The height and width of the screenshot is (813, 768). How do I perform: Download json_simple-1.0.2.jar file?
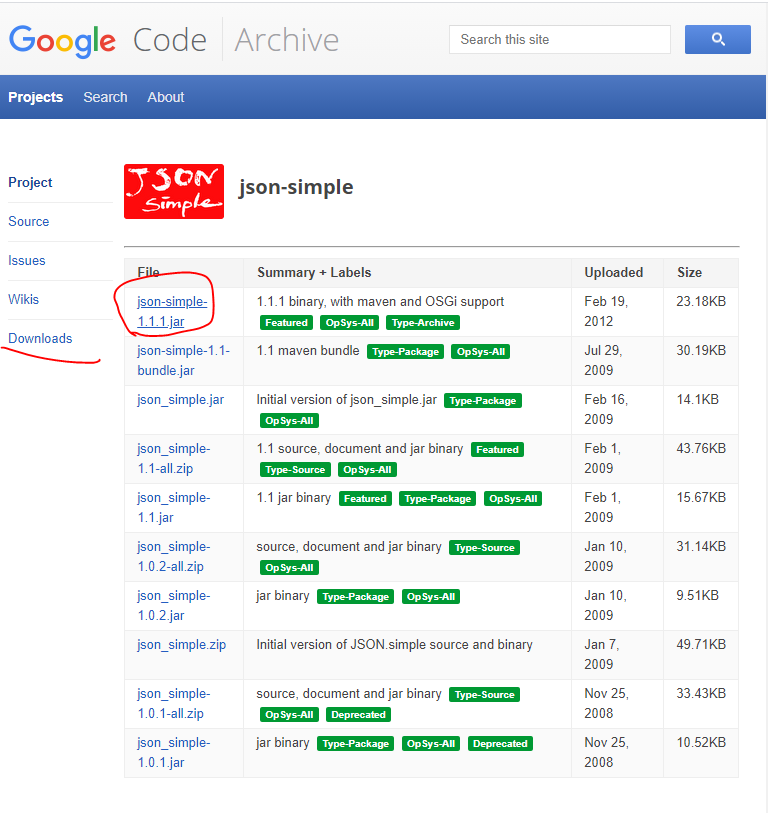pos(173,605)
